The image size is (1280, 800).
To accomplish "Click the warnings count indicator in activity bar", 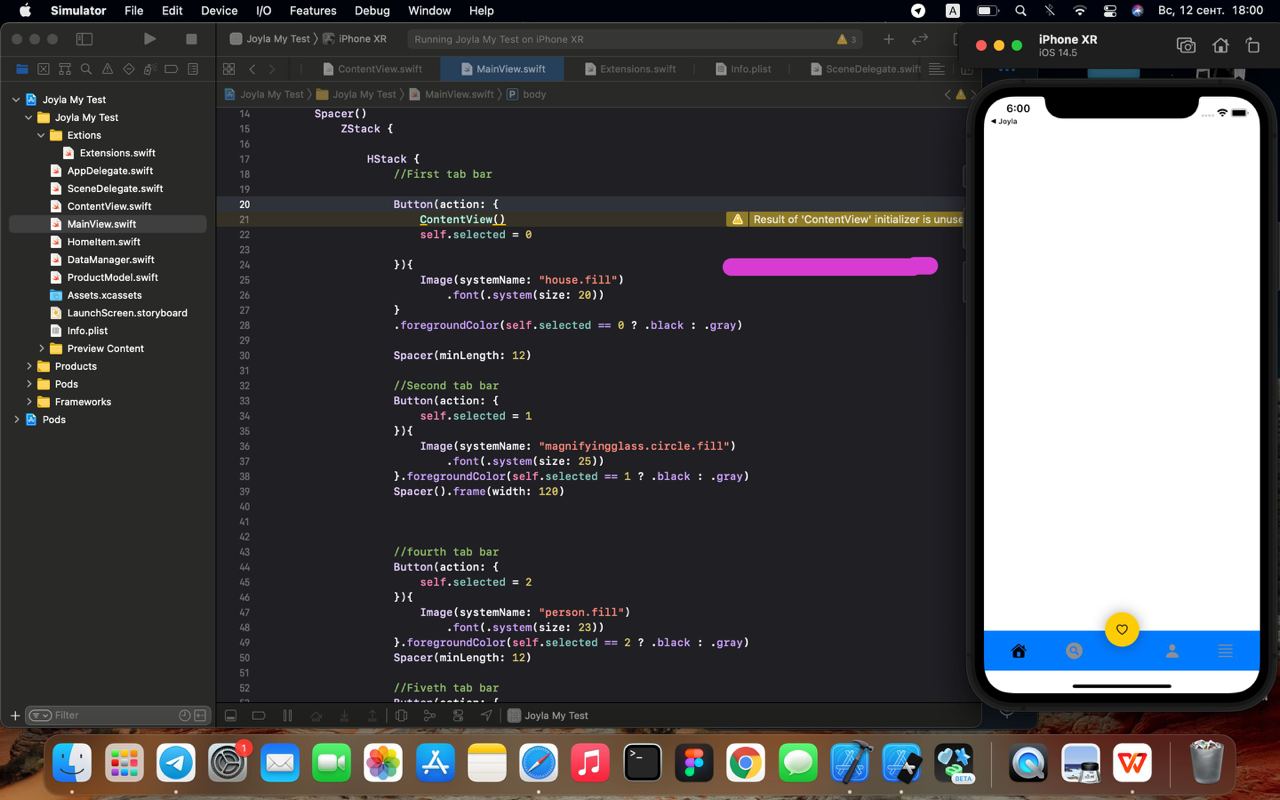I will point(847,40).
